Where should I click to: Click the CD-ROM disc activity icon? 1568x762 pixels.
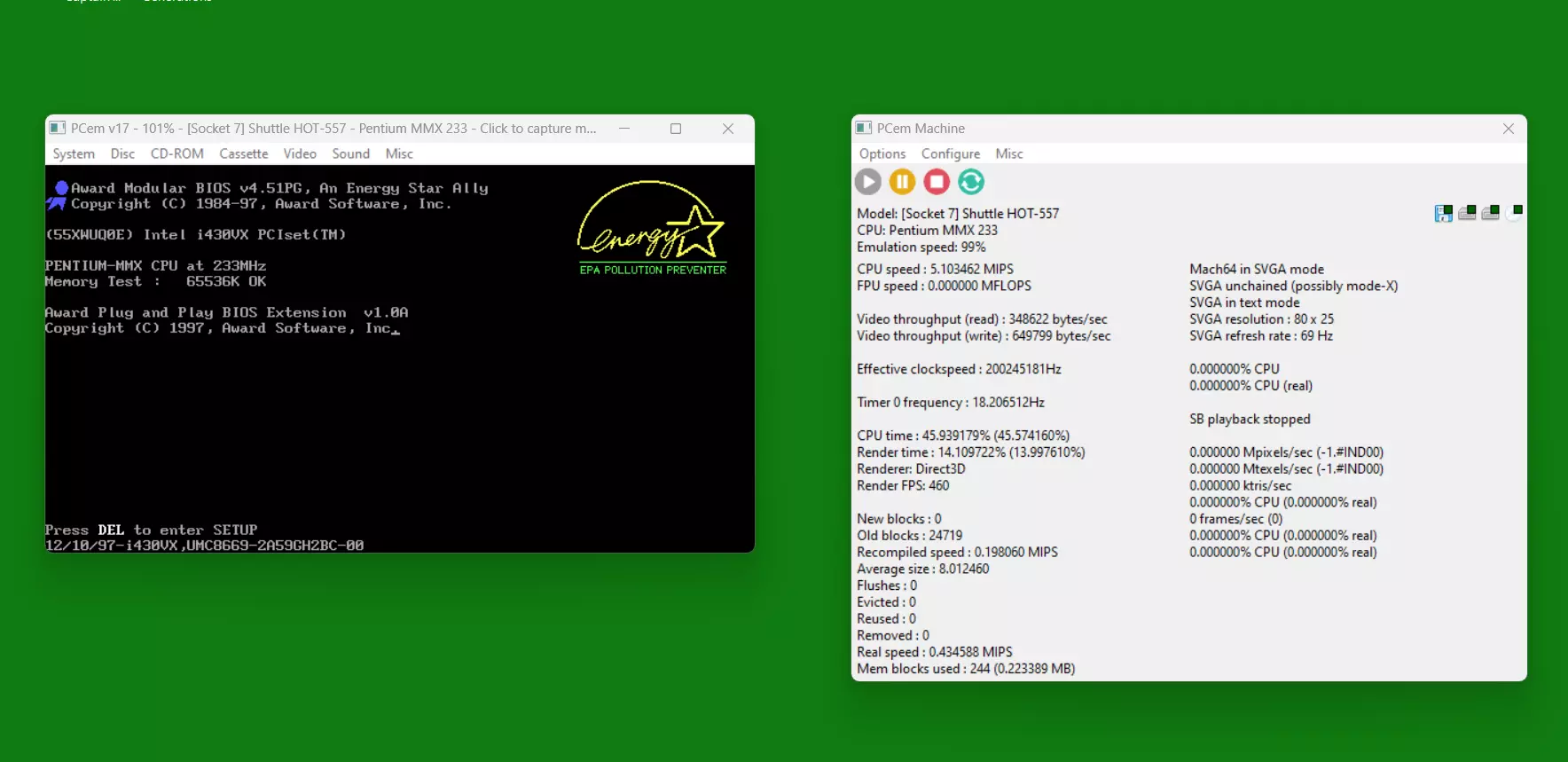point(1514,213)
